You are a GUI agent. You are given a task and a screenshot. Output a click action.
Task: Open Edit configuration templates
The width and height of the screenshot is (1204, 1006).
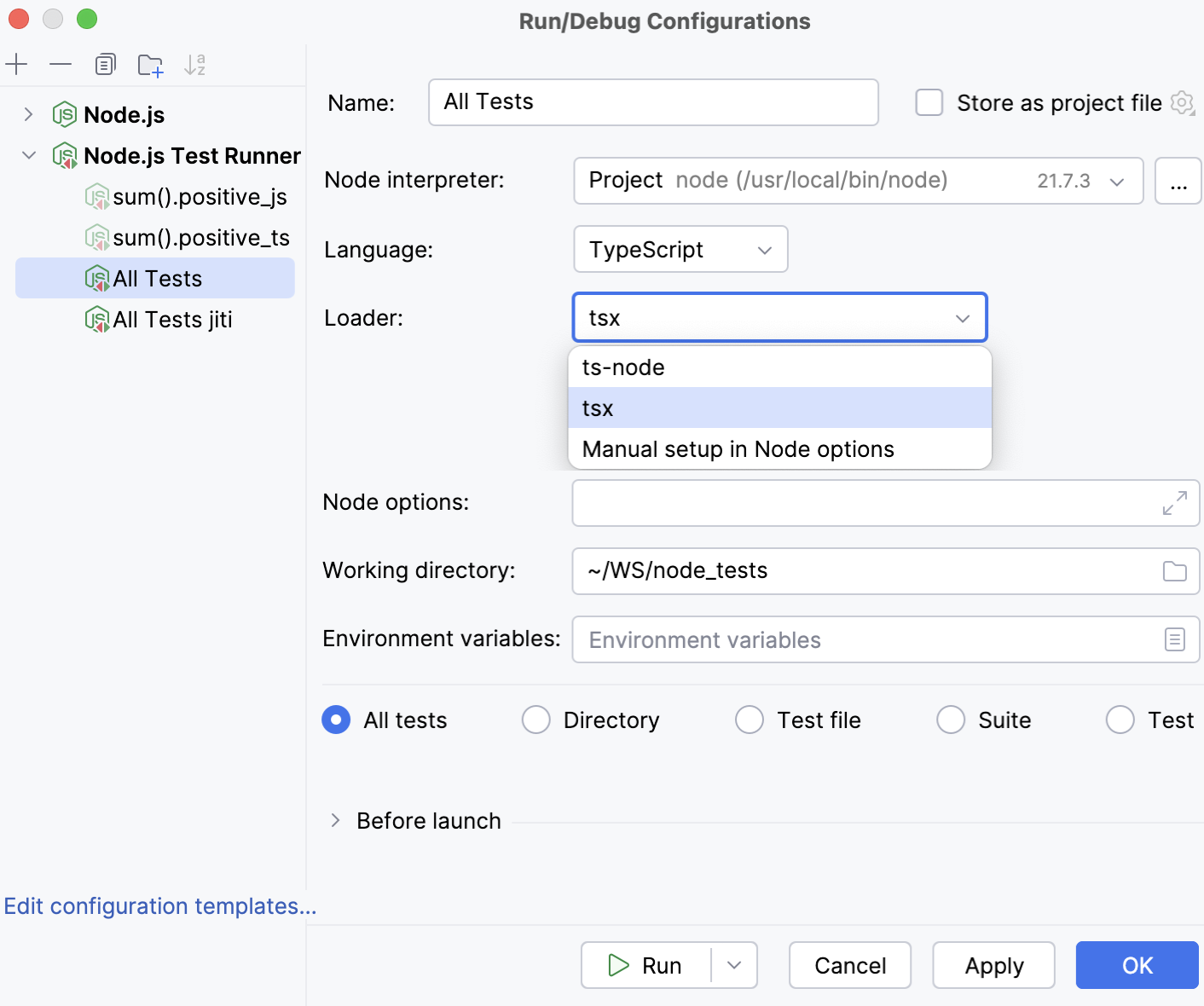[x=159, y=905]
